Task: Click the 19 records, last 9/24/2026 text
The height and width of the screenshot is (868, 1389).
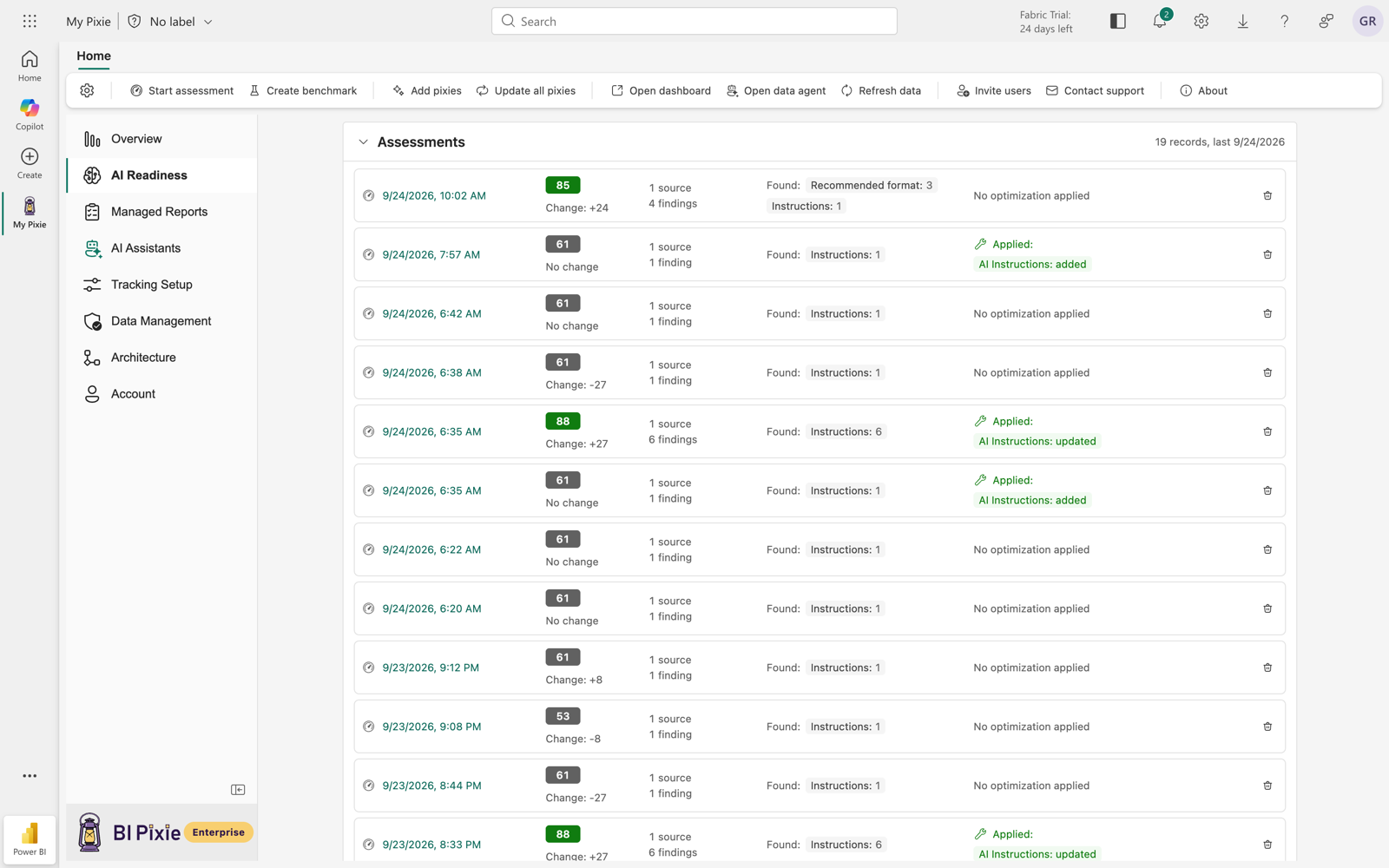Action: pyautogui.click(x=1220, y=142)
